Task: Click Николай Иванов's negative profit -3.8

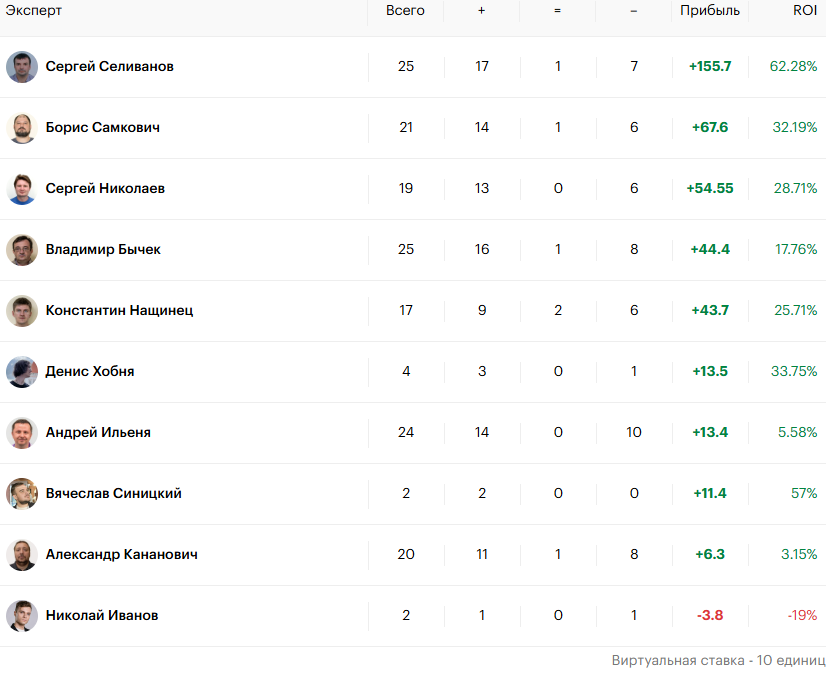Action: coord(710,615)
